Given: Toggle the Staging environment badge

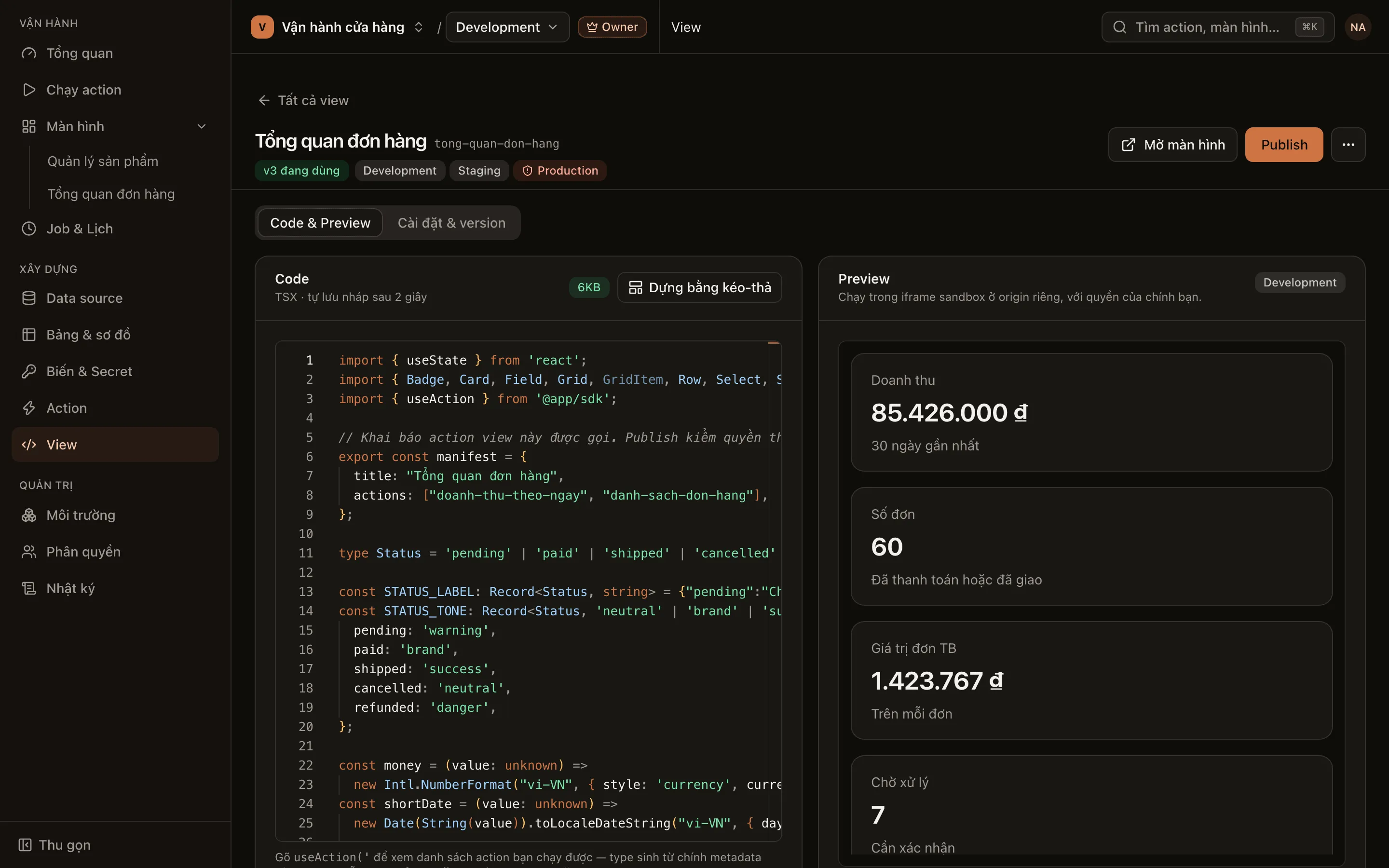Looking at the screenshot, I should [479, 171].
